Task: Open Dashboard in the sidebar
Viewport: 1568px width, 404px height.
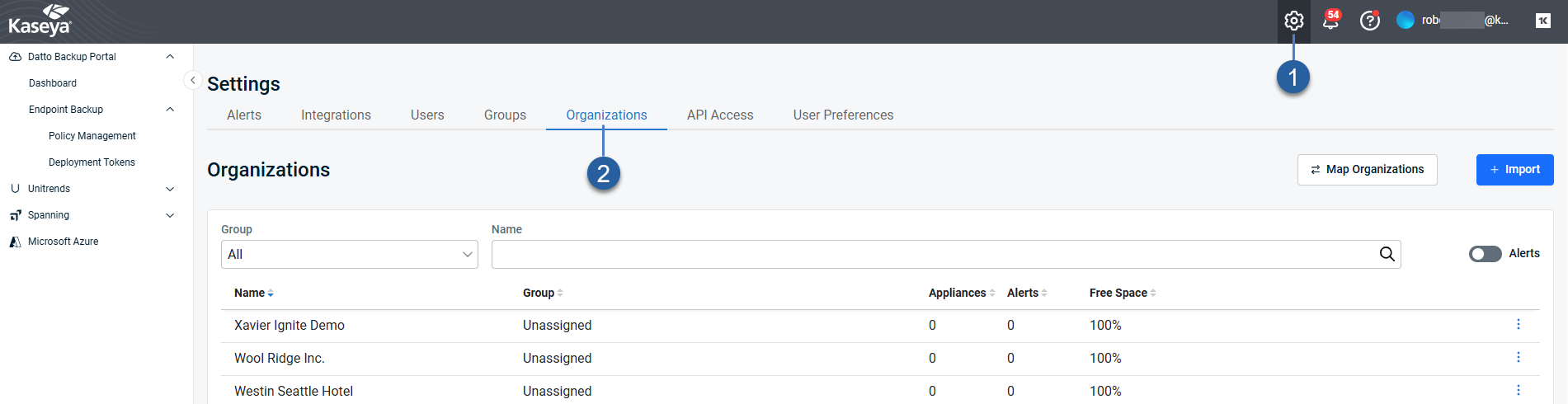Action: (x=53, y=83)
